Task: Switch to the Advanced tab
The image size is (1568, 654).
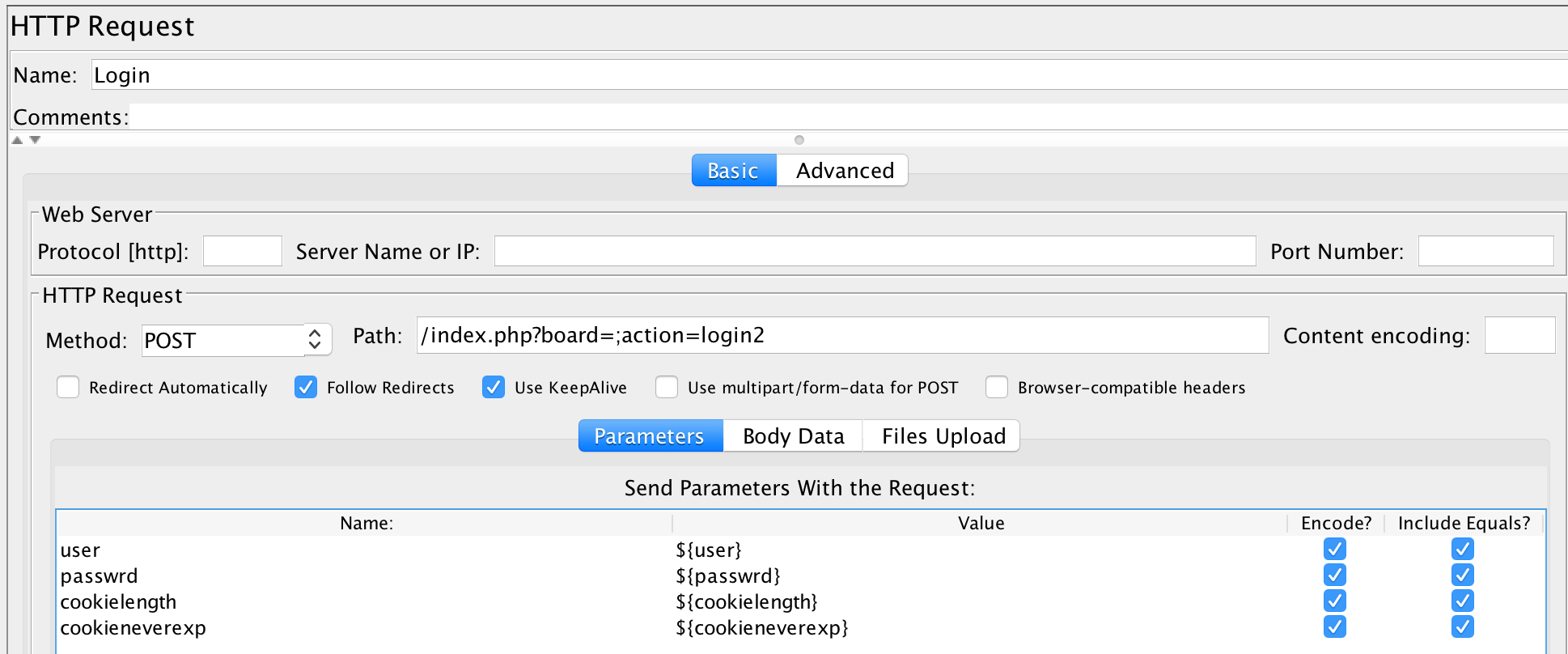Action: [x=844, y=170]
